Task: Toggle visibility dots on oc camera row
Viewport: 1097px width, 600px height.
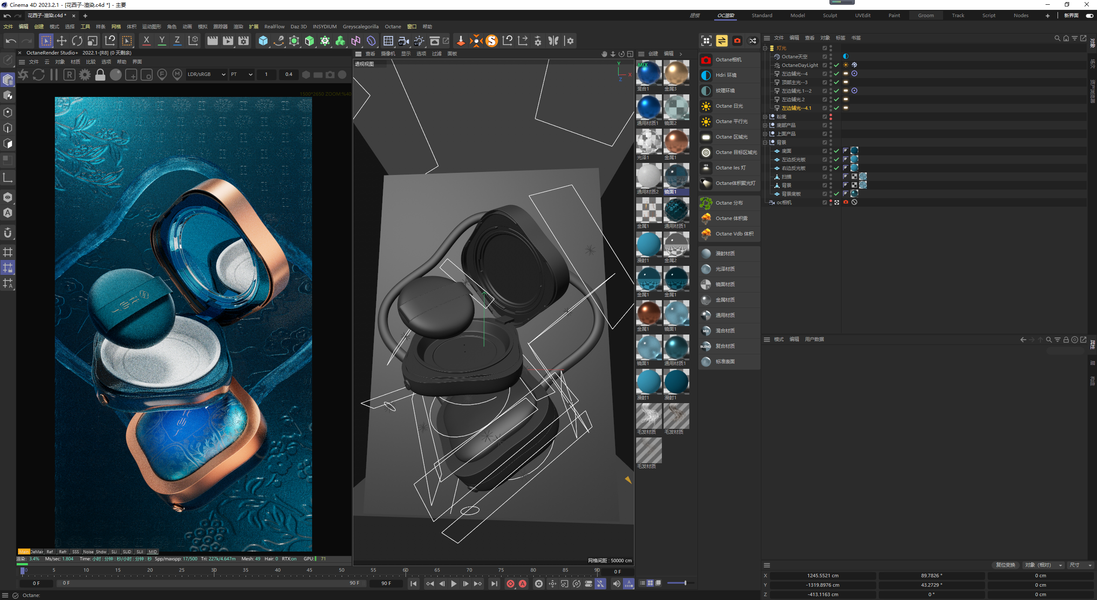Action: pos(830,202)
